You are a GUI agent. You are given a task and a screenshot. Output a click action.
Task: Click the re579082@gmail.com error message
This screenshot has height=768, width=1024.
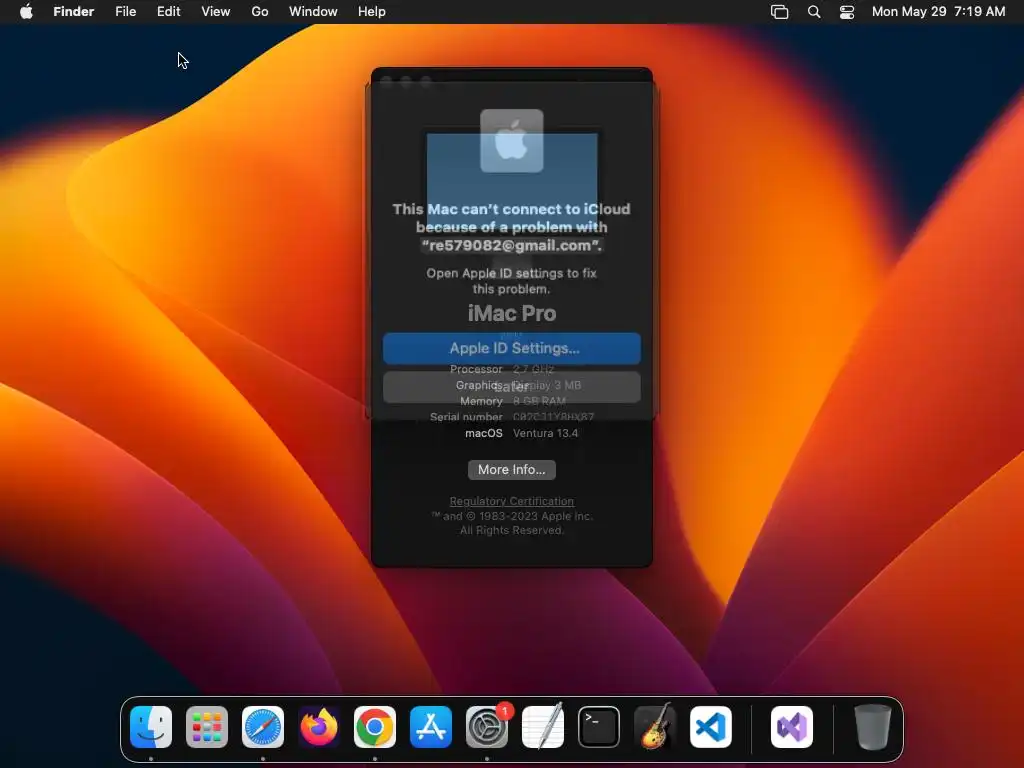512,227
